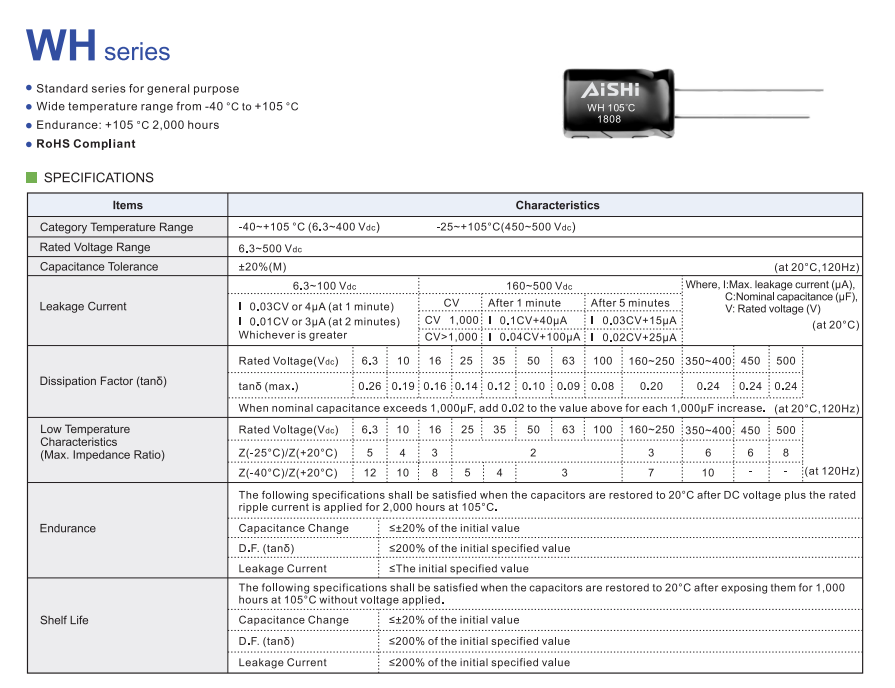Click the 'After 5 minutes' column heading
The width and height of the screenshot is (895, 688).
click(x=630, y=303)
